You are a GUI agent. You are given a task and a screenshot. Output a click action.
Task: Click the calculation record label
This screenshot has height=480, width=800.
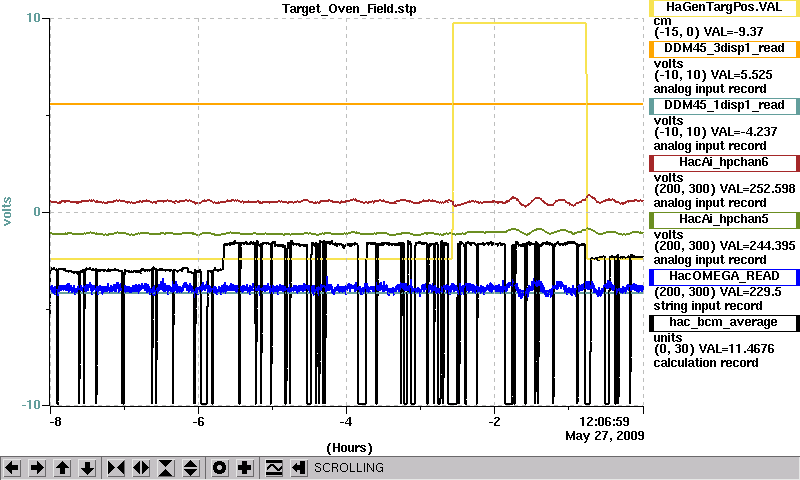point(706,363)
